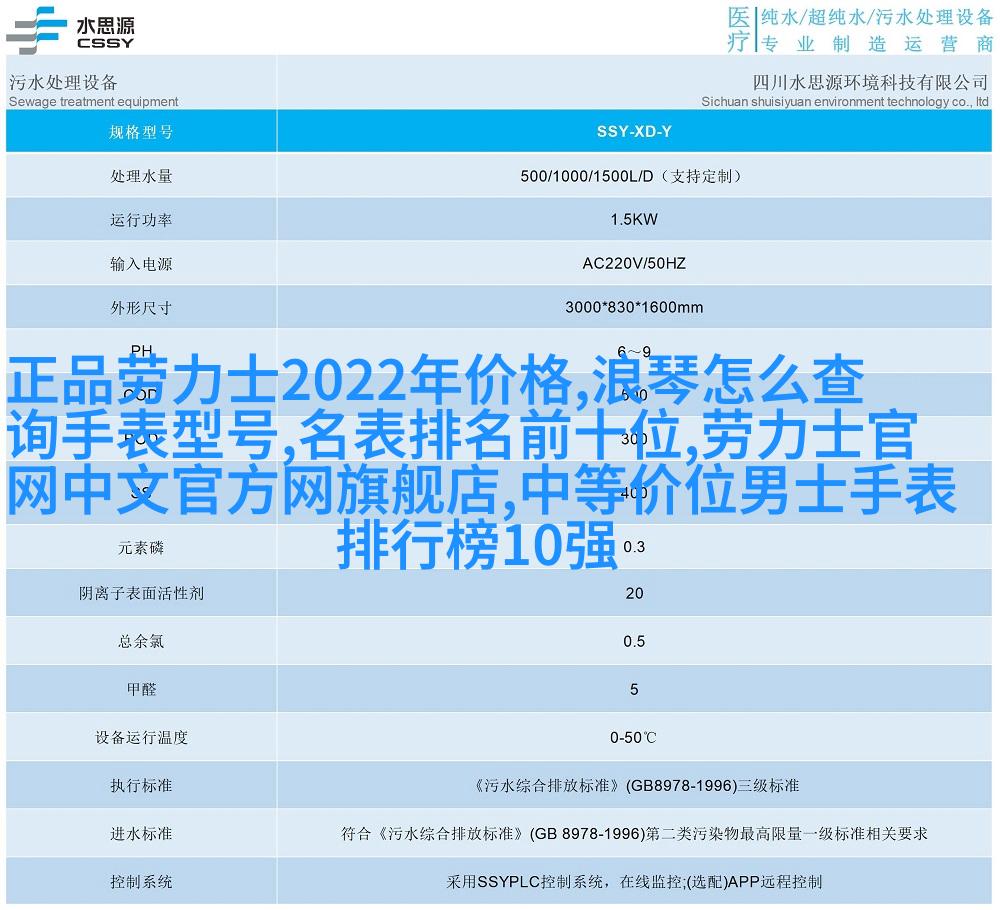Click the 规格型号 header cell
The width and height of the screenshot is (1000, 910).
pyautogui.click(x=141, y=132)
